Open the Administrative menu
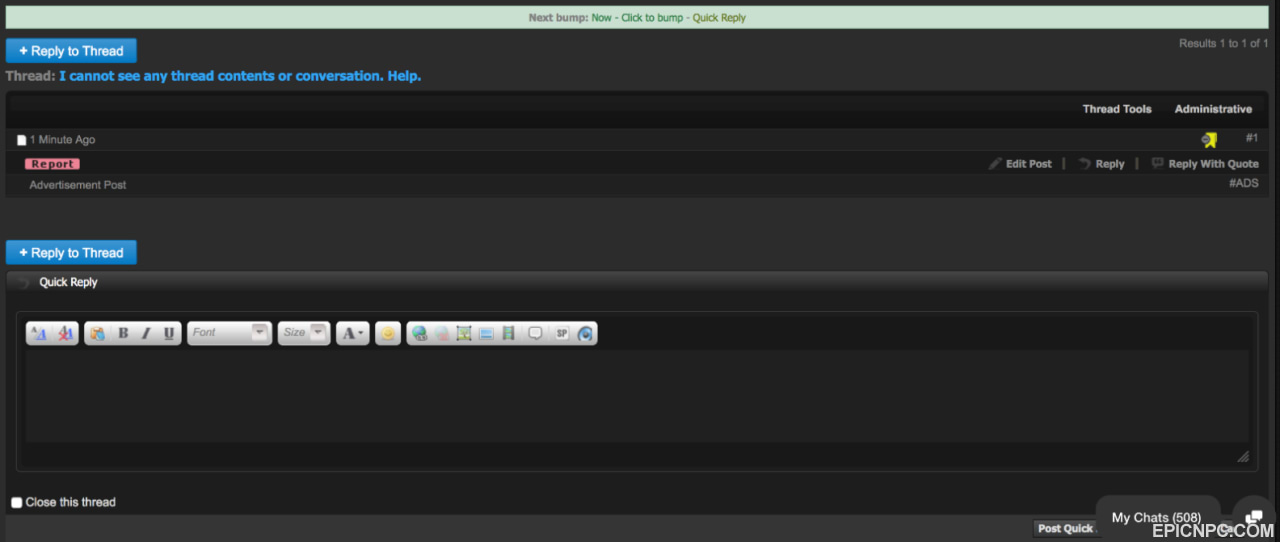 coord(1213,109)
